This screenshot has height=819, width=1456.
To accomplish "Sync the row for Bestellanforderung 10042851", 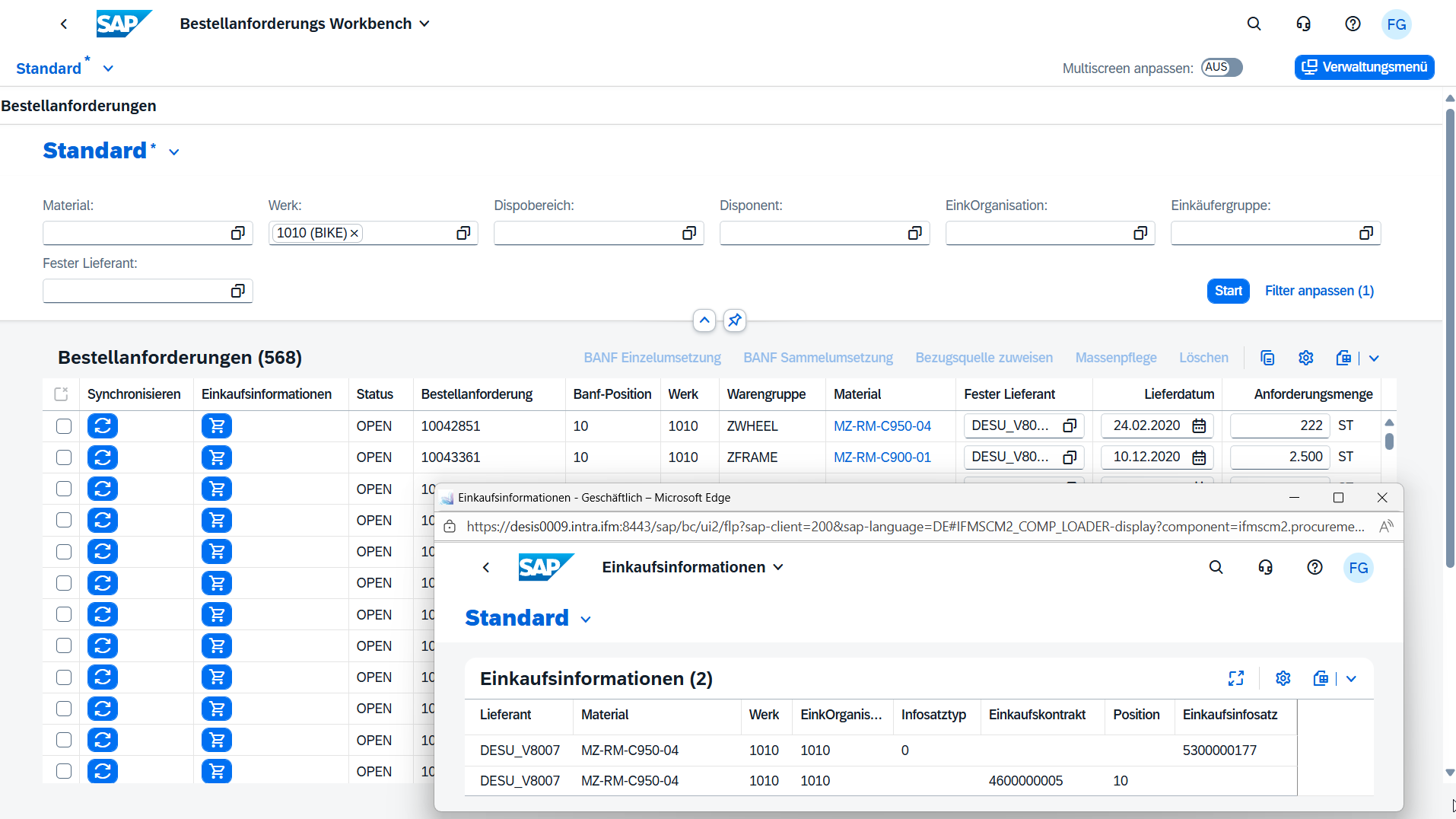I will [103, 425].
